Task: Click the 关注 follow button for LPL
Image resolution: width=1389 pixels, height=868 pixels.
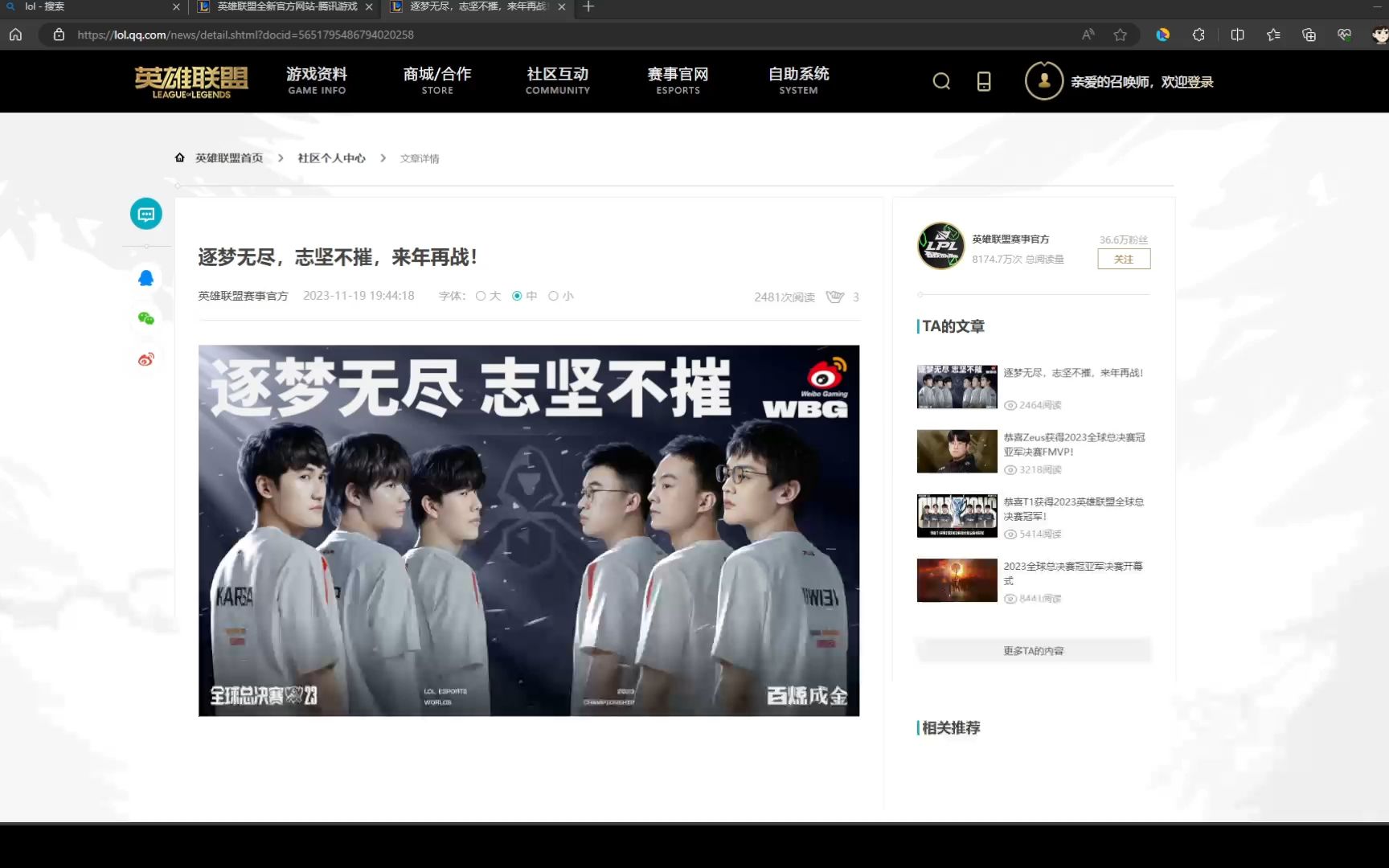Action: click(x=1123, y=259)
